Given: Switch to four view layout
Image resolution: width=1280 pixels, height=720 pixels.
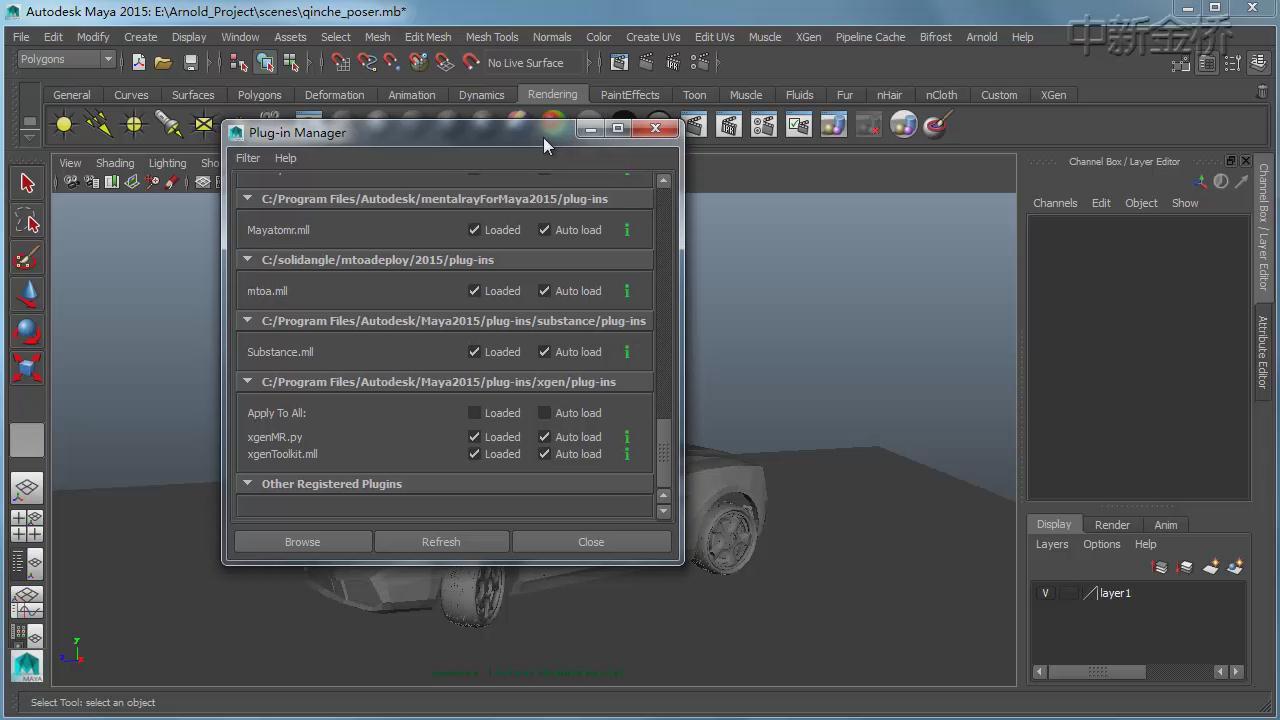Looking at the screenshot, I should pos(27,526).
